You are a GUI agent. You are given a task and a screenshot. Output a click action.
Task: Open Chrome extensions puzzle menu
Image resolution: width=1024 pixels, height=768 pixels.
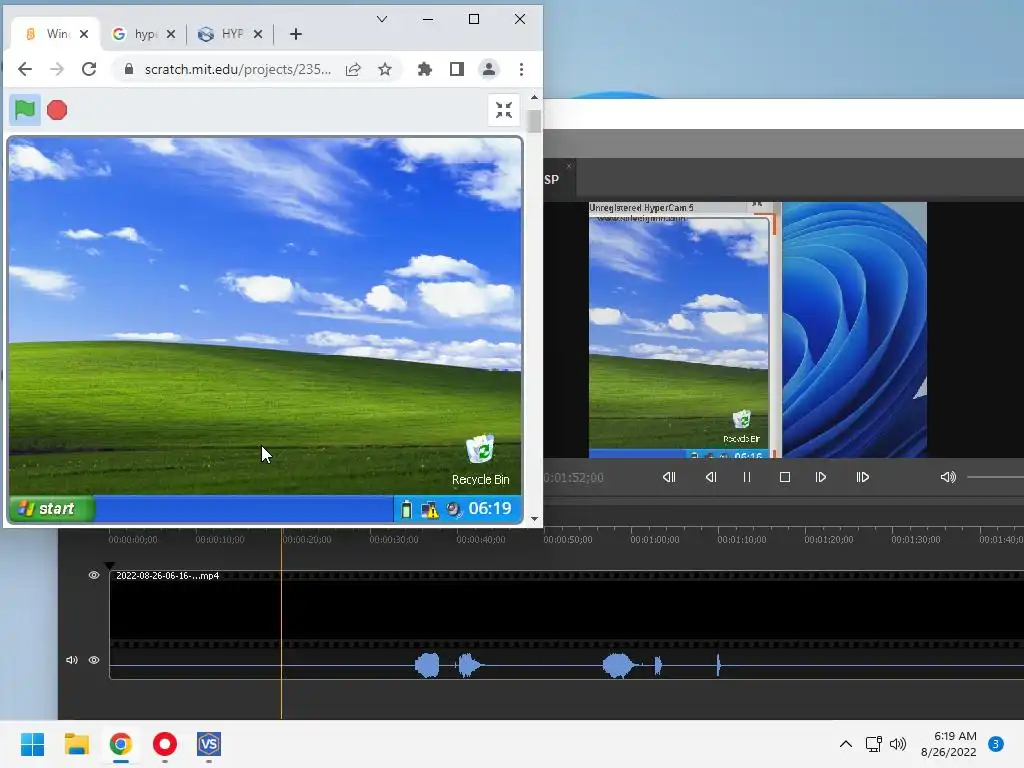(425, 69)
